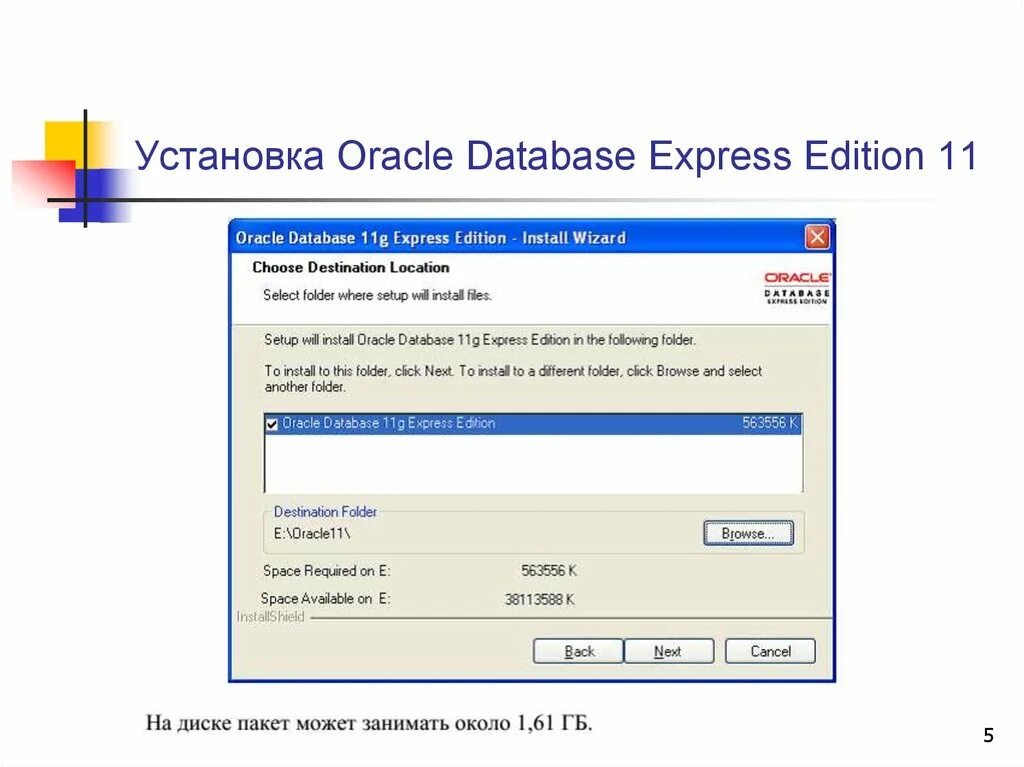Click the Space Required value 563556 K
The width and height of the screenshot is (1024, 767).
pos(549,571)
